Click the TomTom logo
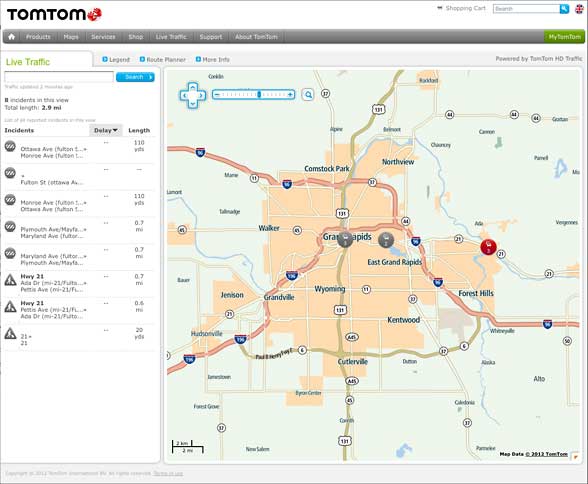 pyautogui.click(x=54, y=14)
